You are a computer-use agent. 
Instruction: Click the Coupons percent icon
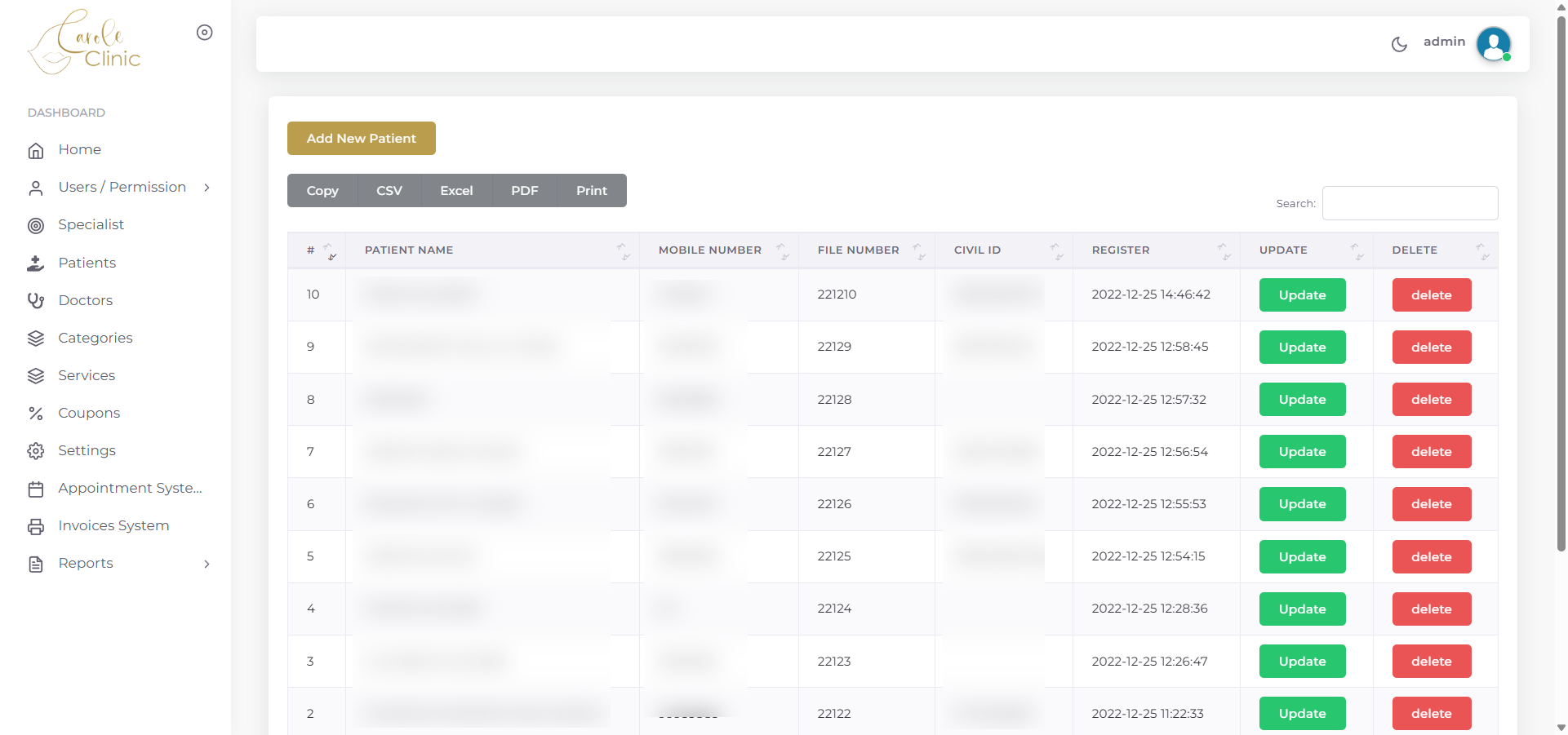(36, 414)
